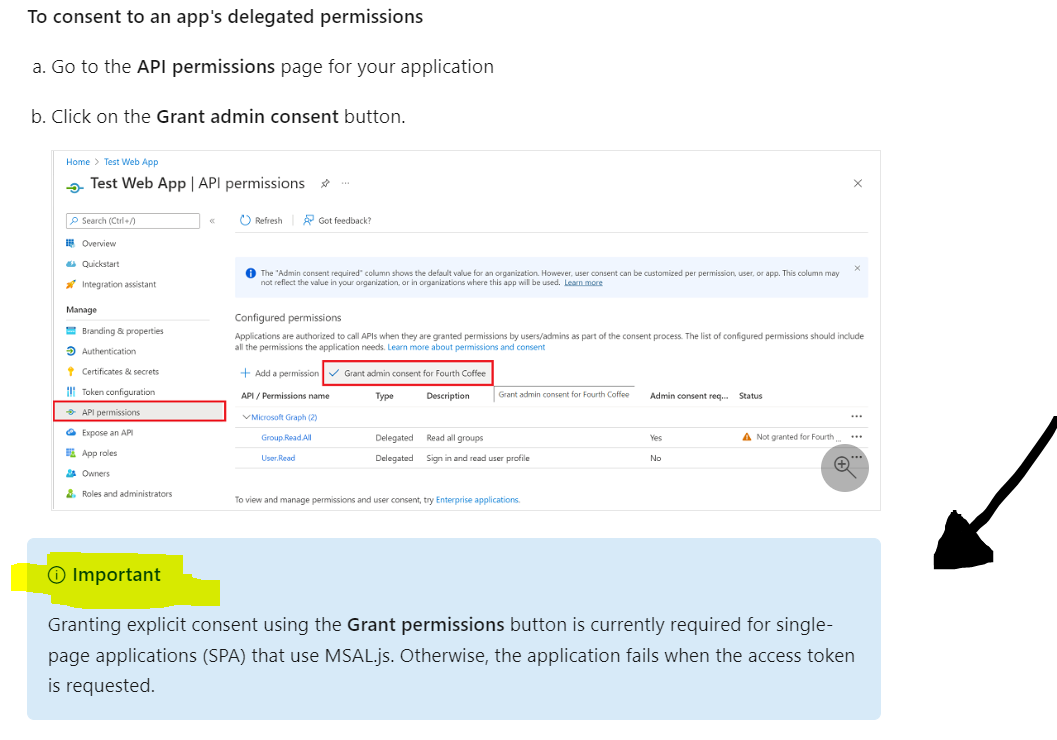
Task: Click Delegated in the Group.Read.All row
Action: point(394,437)
